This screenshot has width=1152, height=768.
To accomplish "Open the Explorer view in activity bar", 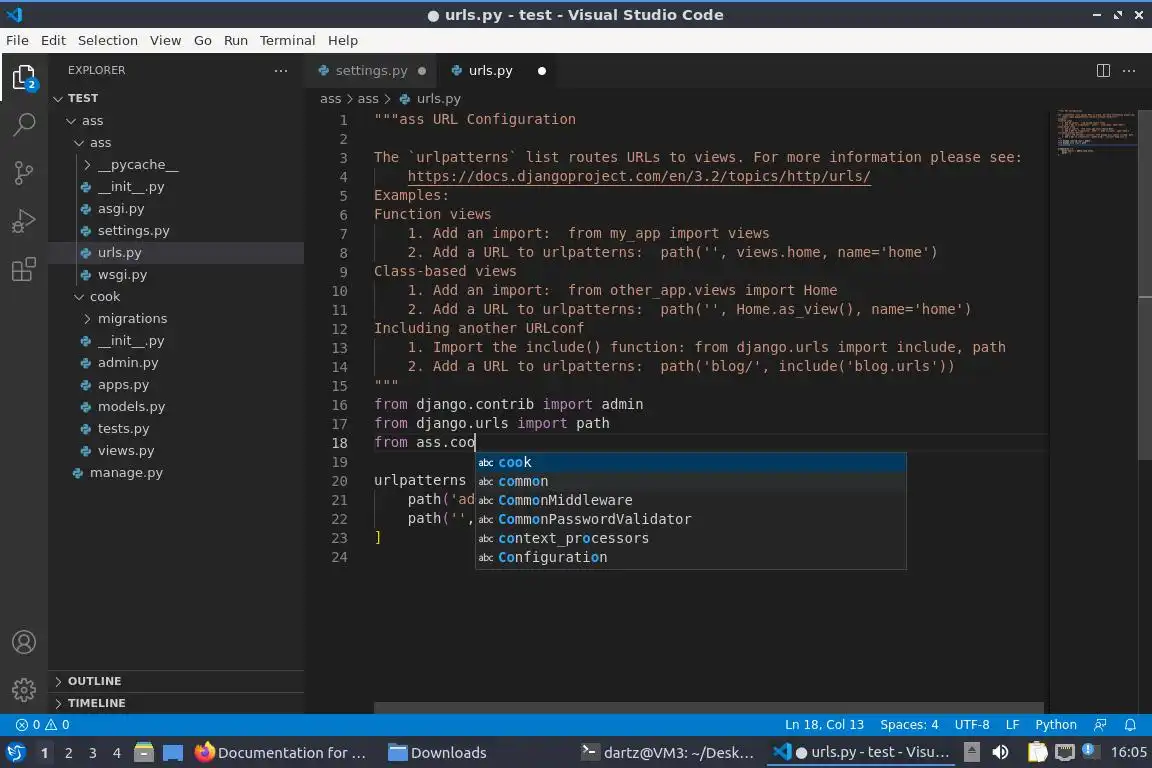I will coord(24,77).
